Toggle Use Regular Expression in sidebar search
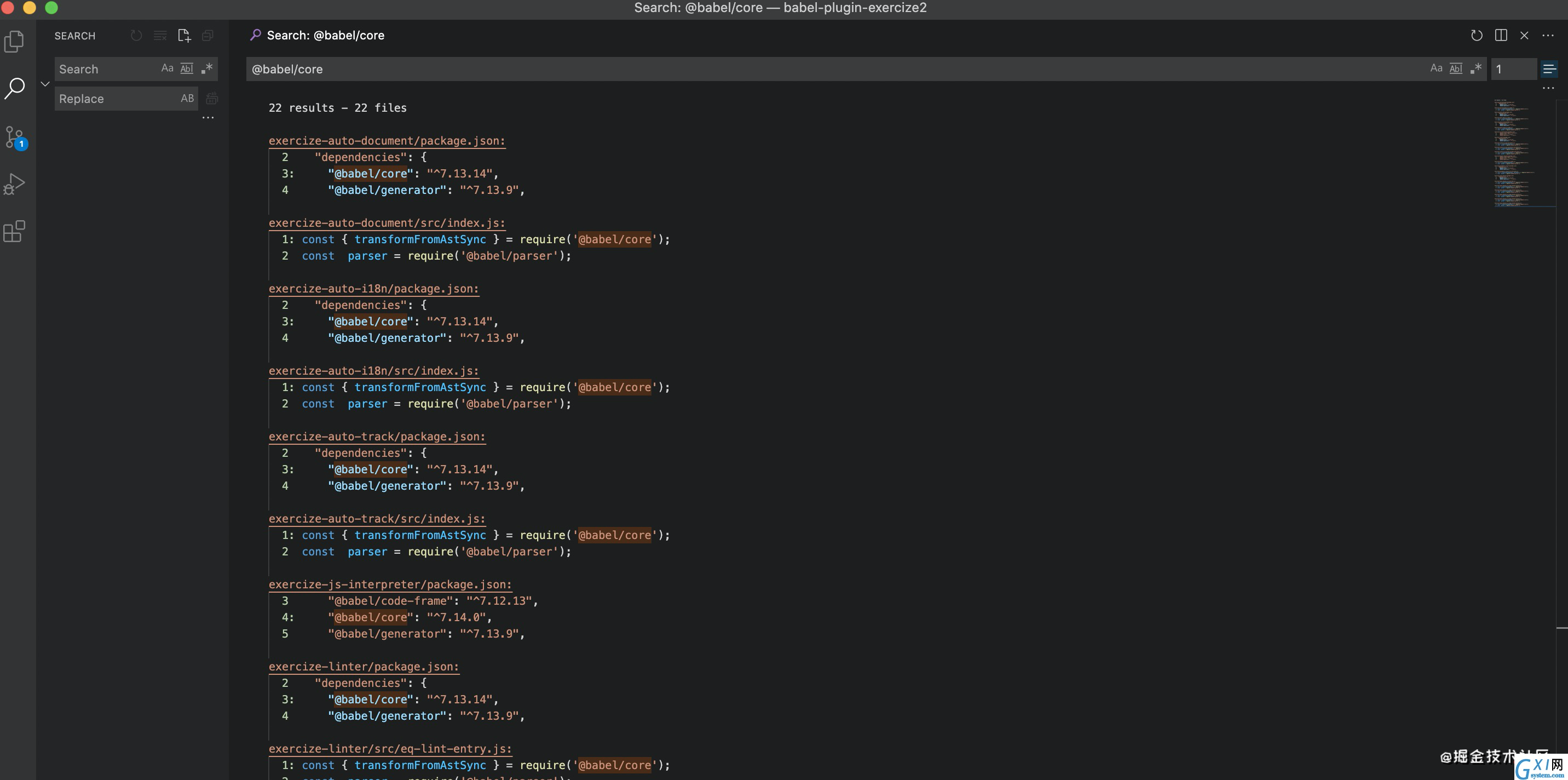 click(x=207, y=69)
